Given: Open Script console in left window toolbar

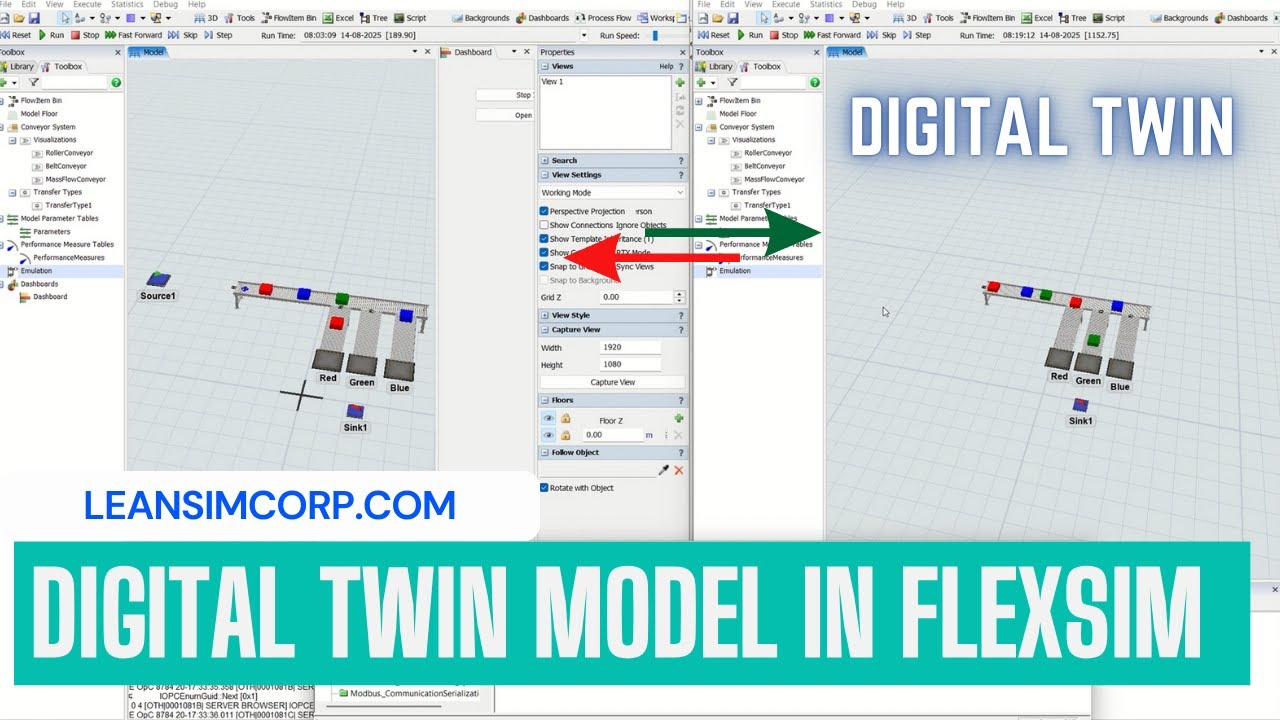Looking at the screenshot, I should tap(410, 18).
